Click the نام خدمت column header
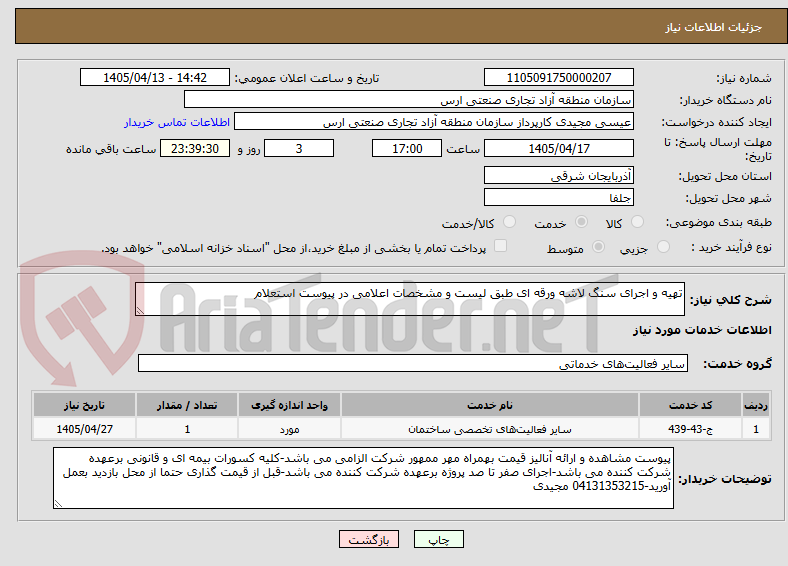The height and width of the screenshot is (566, 788). 489,405
